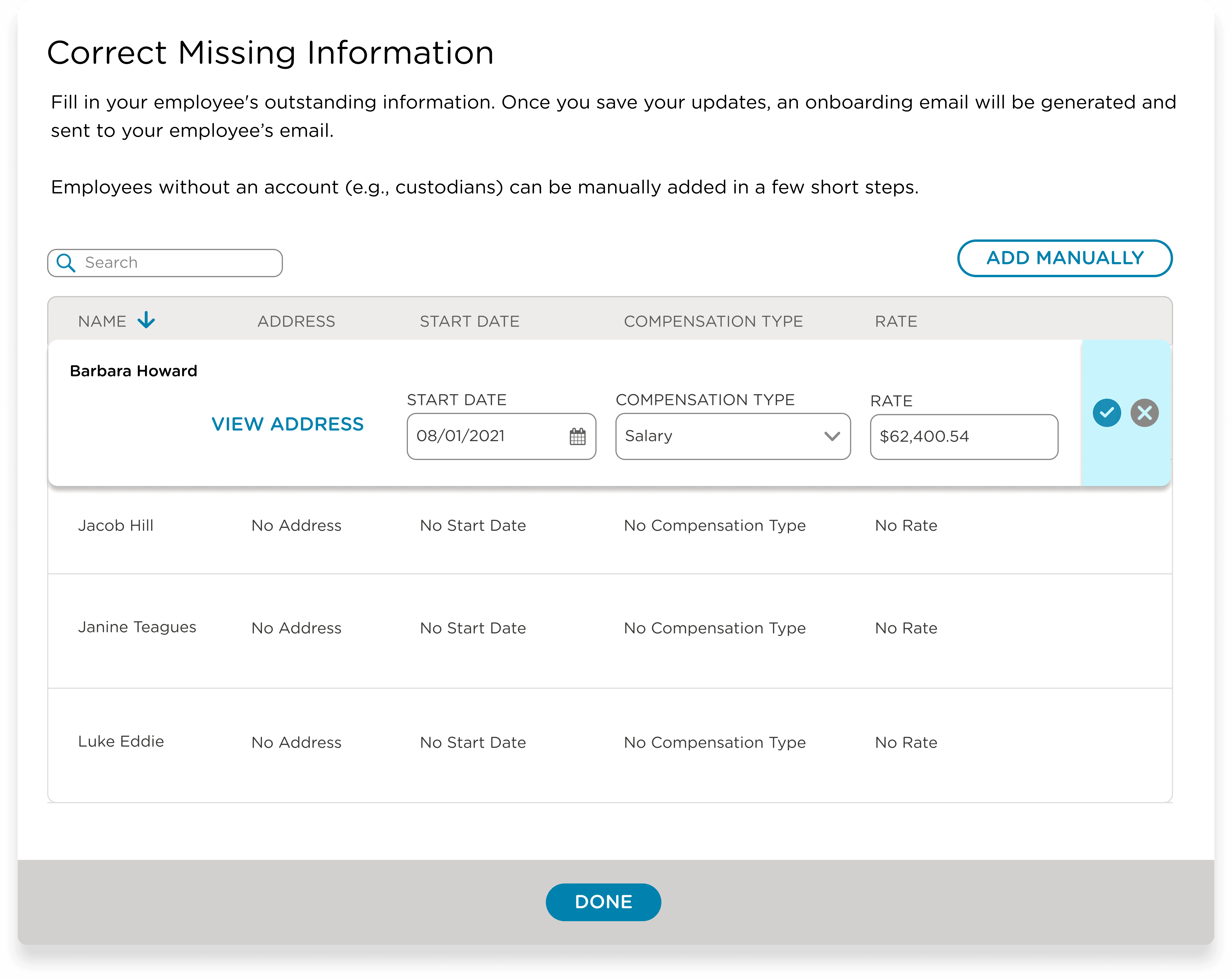Open the Salary compensation type selector
1232x979 pixels.
720,436
